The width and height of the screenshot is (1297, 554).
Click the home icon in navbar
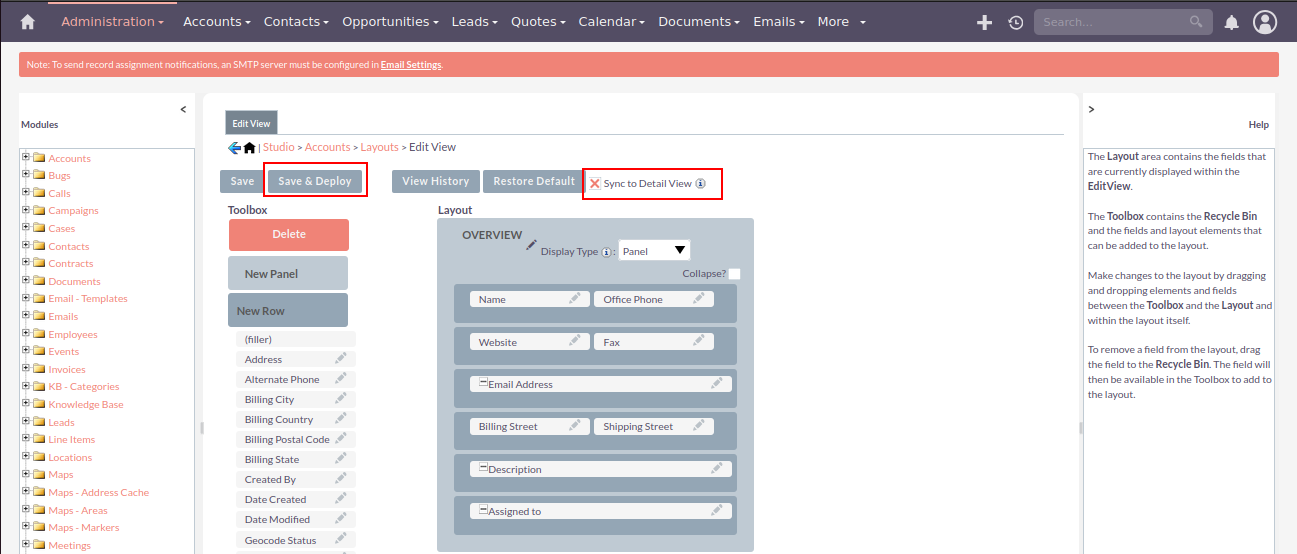pyautogui.click(x=27, y=22)
